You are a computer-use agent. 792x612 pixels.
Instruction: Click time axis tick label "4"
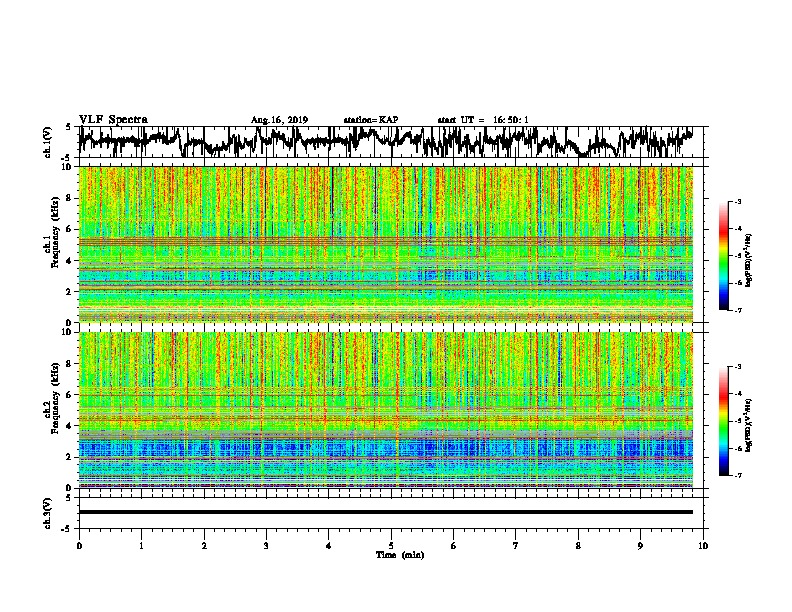click(329, 546)
